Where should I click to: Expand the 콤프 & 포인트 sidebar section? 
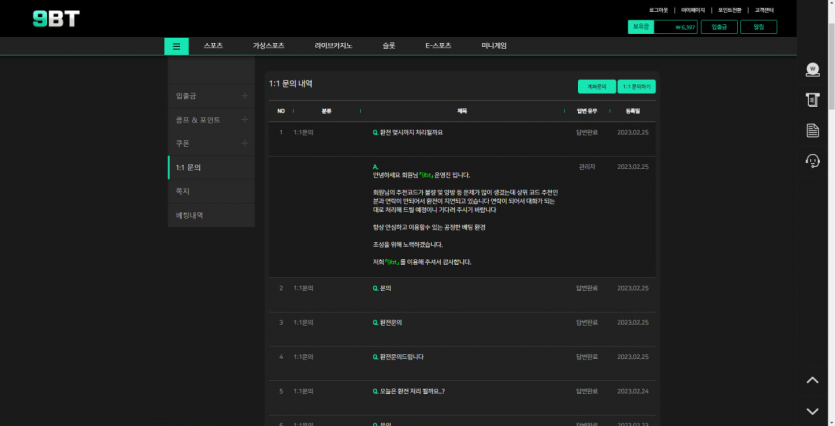(244, 120)
